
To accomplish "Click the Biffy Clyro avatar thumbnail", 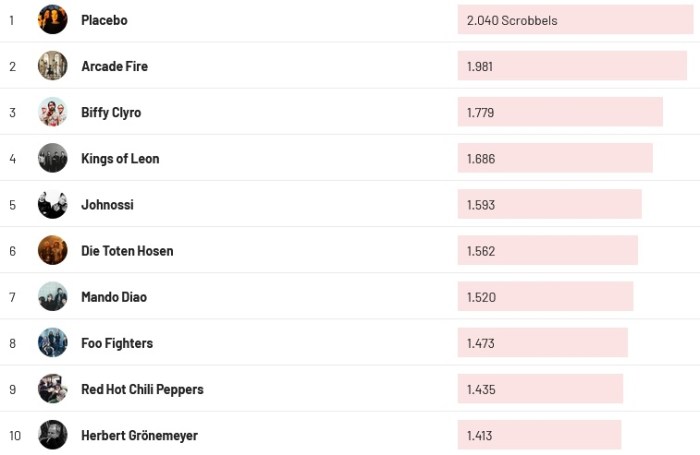I will (53, 112).
